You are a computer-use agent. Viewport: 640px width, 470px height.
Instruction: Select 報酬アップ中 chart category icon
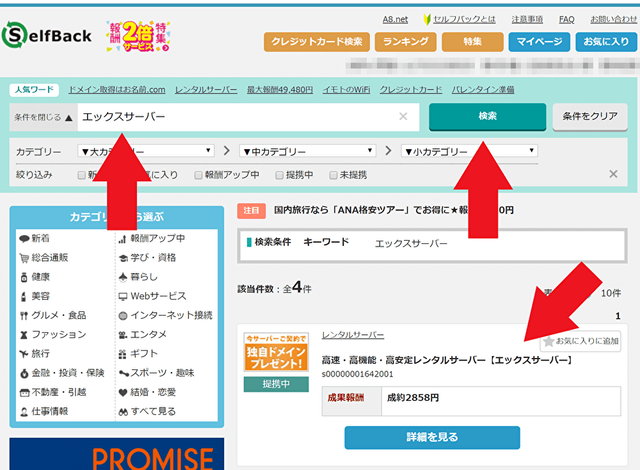[122, 239]
